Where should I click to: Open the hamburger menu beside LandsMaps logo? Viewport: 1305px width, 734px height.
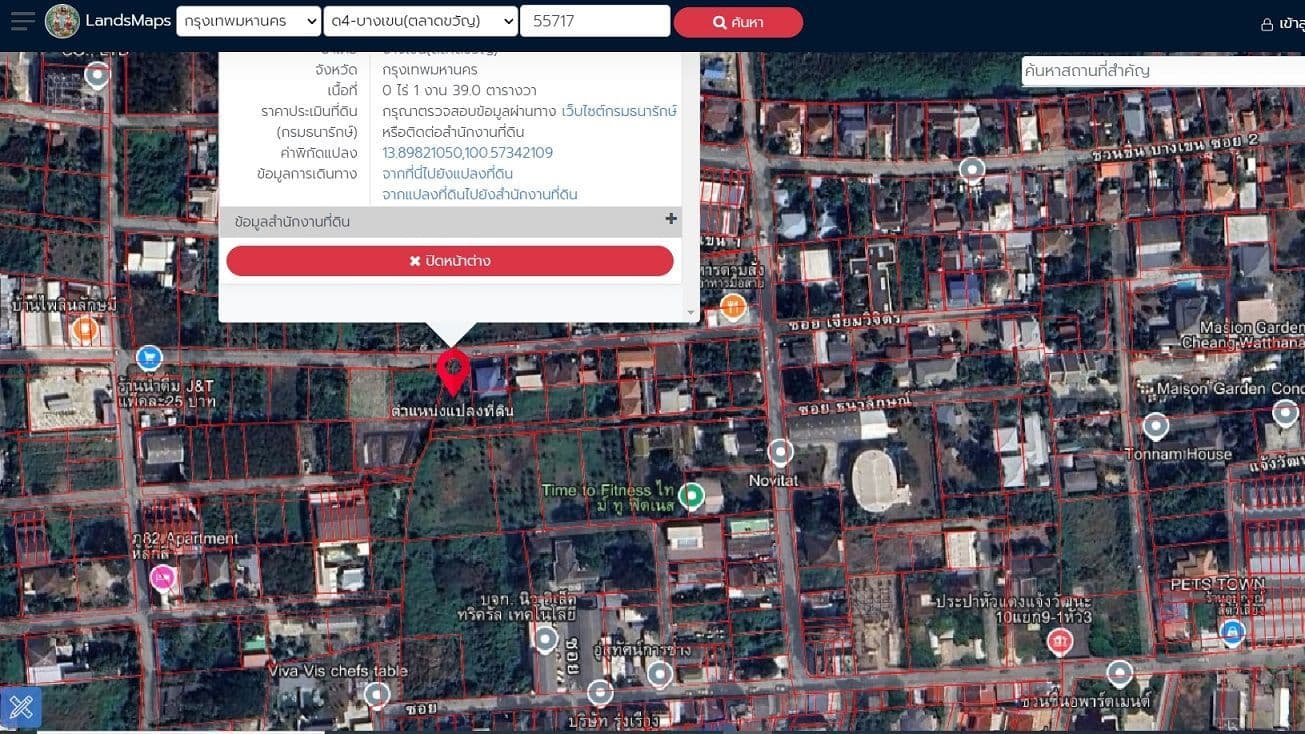[x=22, y=21]
